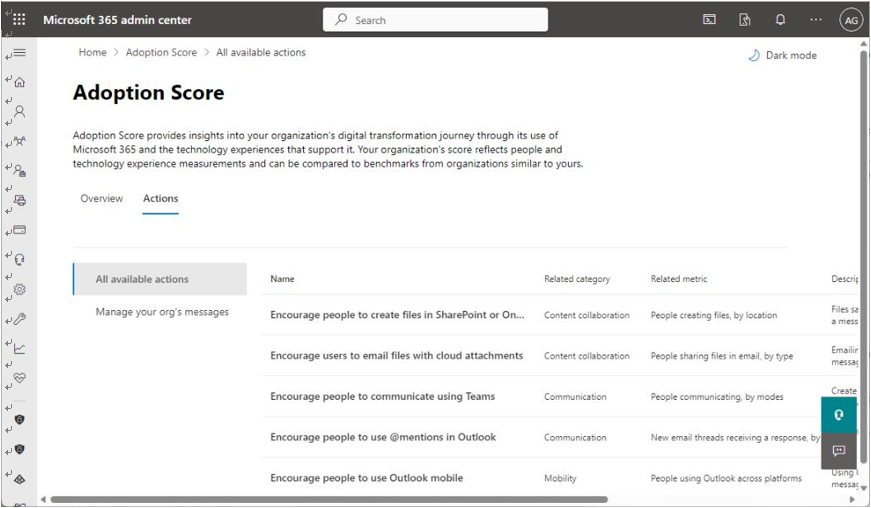Select All available actions in side list
Image resolution: width=871 pixels, height=508 pixels.
[160, 279]
